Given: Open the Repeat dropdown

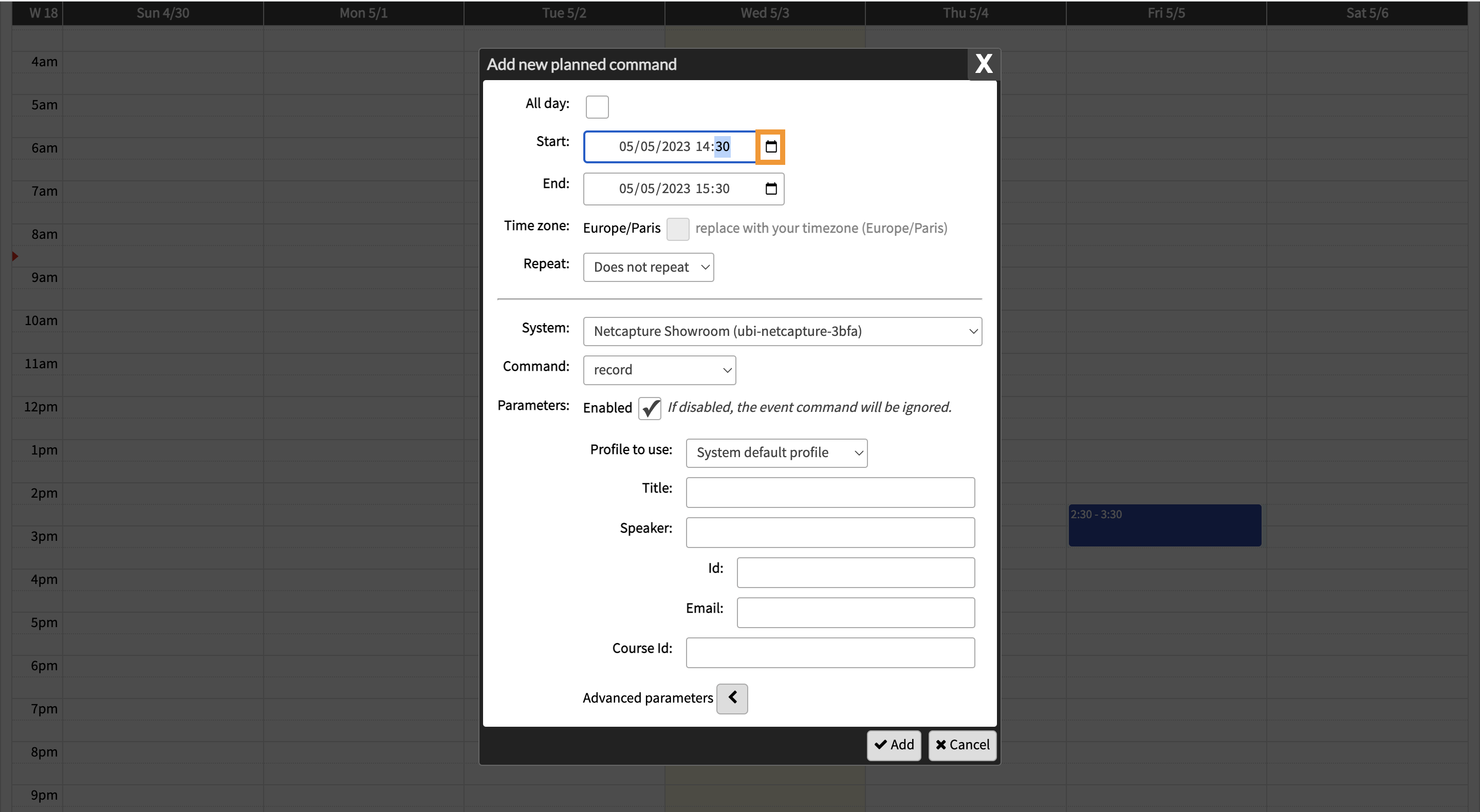Looking at the screenshot, I should (x=648, y=267).
